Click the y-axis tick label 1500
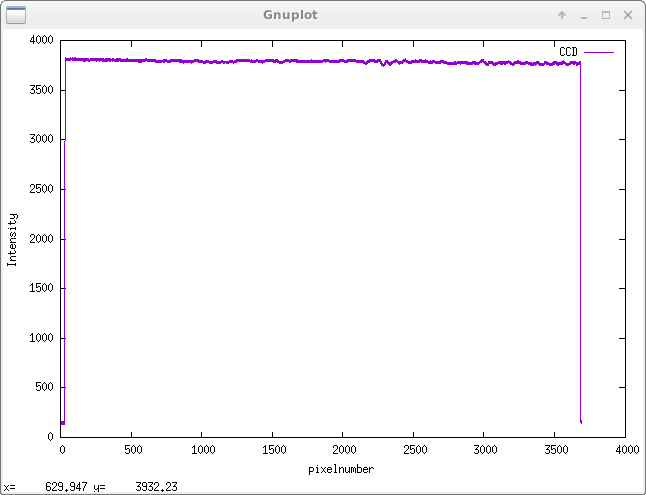The width and height of the screenshot is (646, 495). (41, 288)
